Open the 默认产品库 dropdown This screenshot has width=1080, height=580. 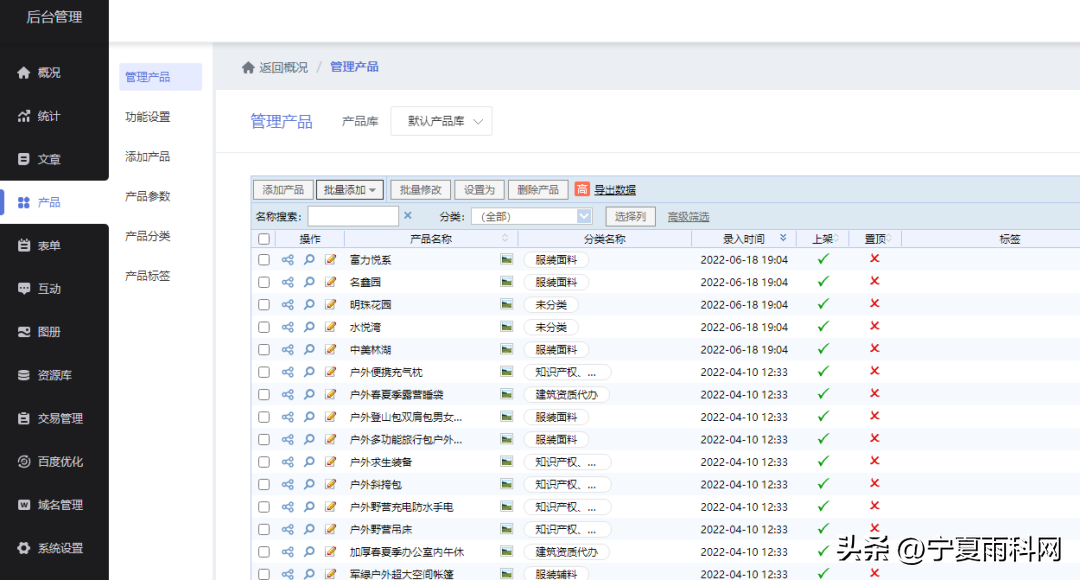pos(441,121)
